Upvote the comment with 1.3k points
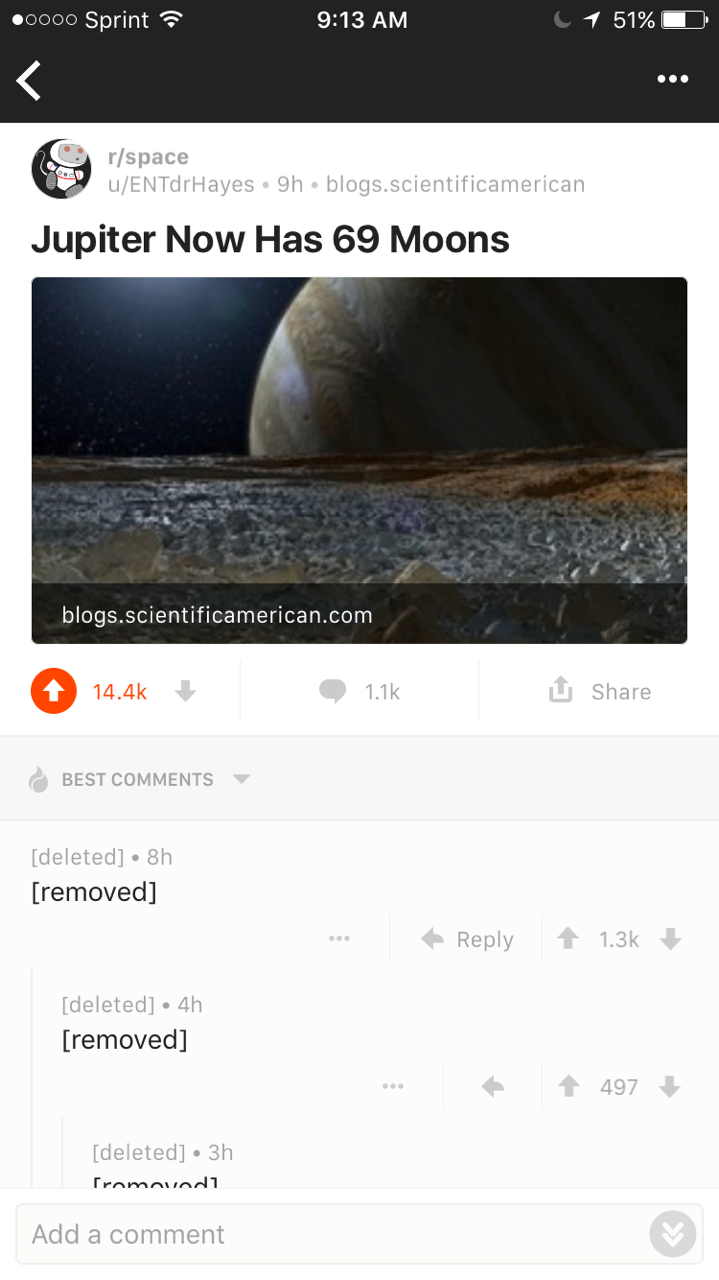 click(x=568, y=939)
